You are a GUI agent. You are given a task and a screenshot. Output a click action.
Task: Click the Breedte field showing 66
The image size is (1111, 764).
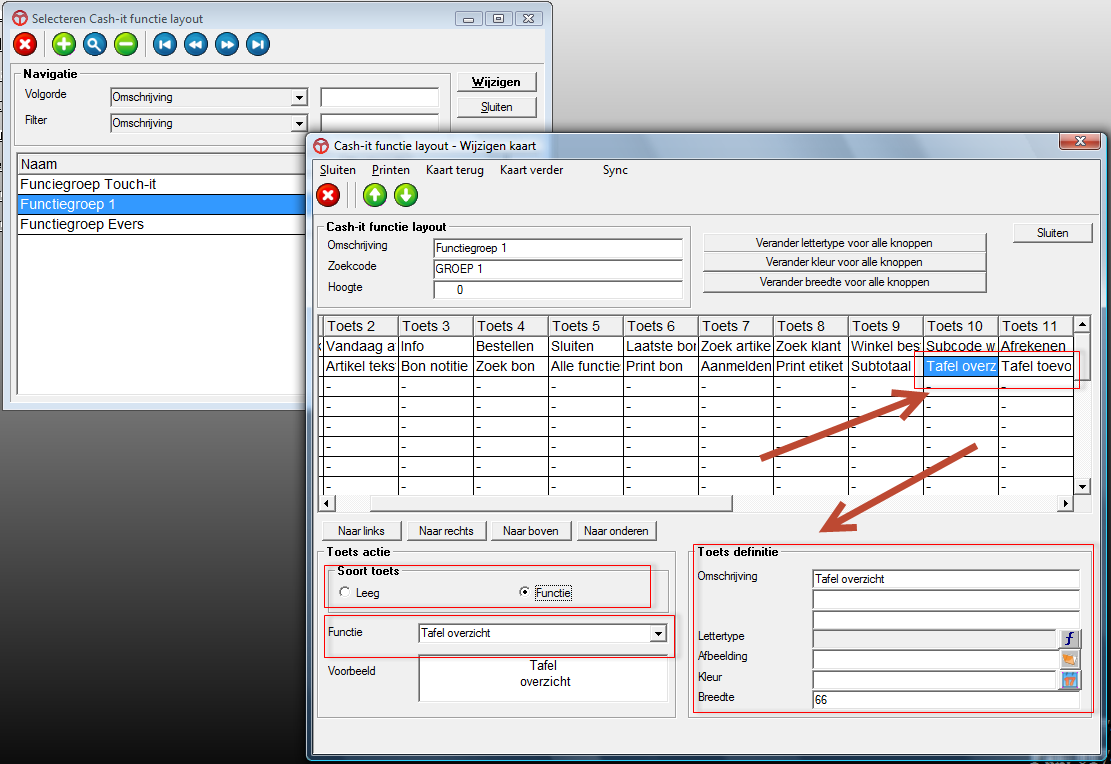pyautogui.click(x=946, y=700)
